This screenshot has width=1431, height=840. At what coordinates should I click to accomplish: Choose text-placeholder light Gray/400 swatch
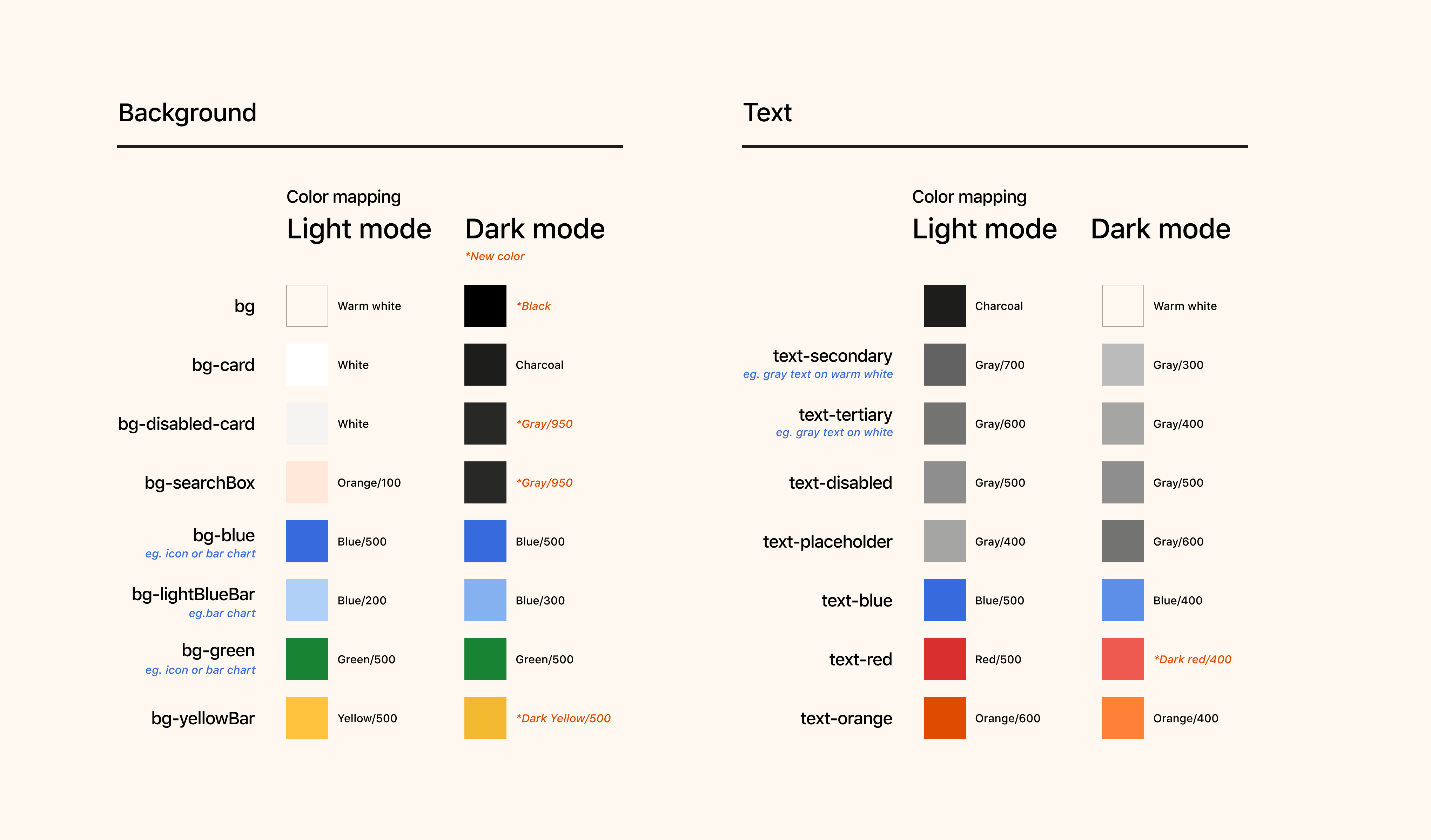click(x=944, y=541)
